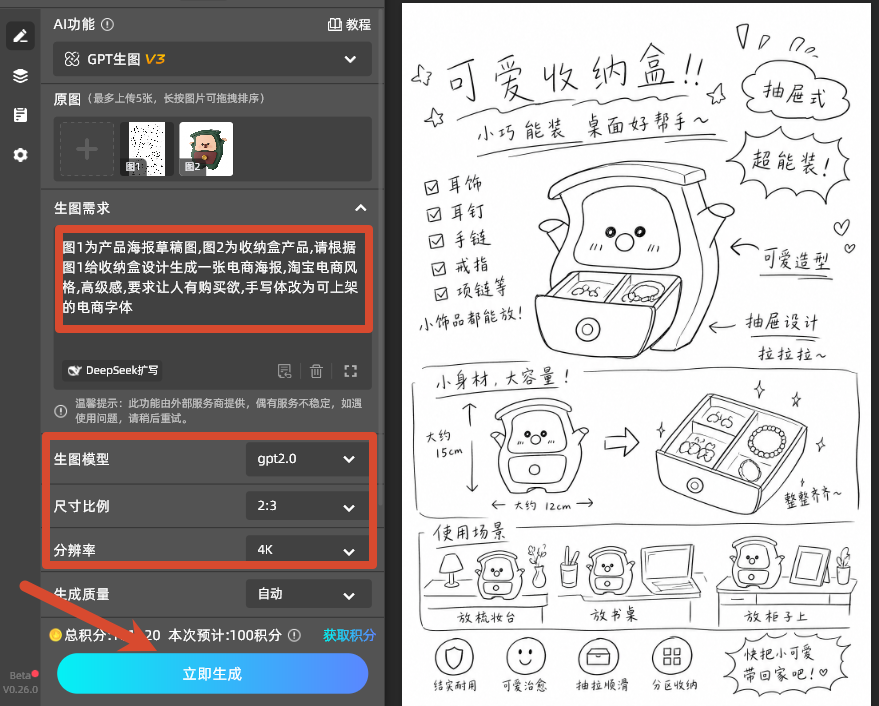Open the layers icon in sidebar
The height and width of the screenshot is (706, 879).
pyautogui.click(x=21, y=76)
